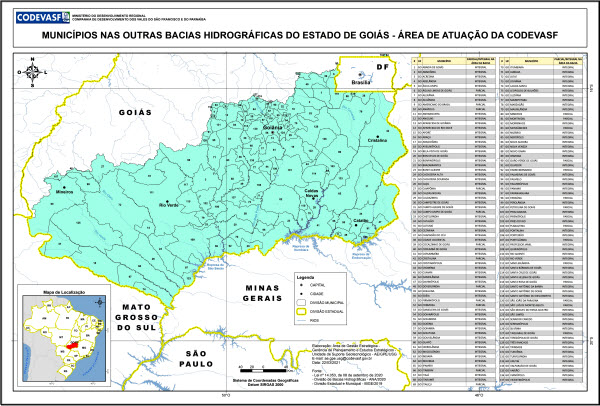Screen dimensions: 600x406
Task: Click the red highlighted area in location map
Action: coord(72,346)
